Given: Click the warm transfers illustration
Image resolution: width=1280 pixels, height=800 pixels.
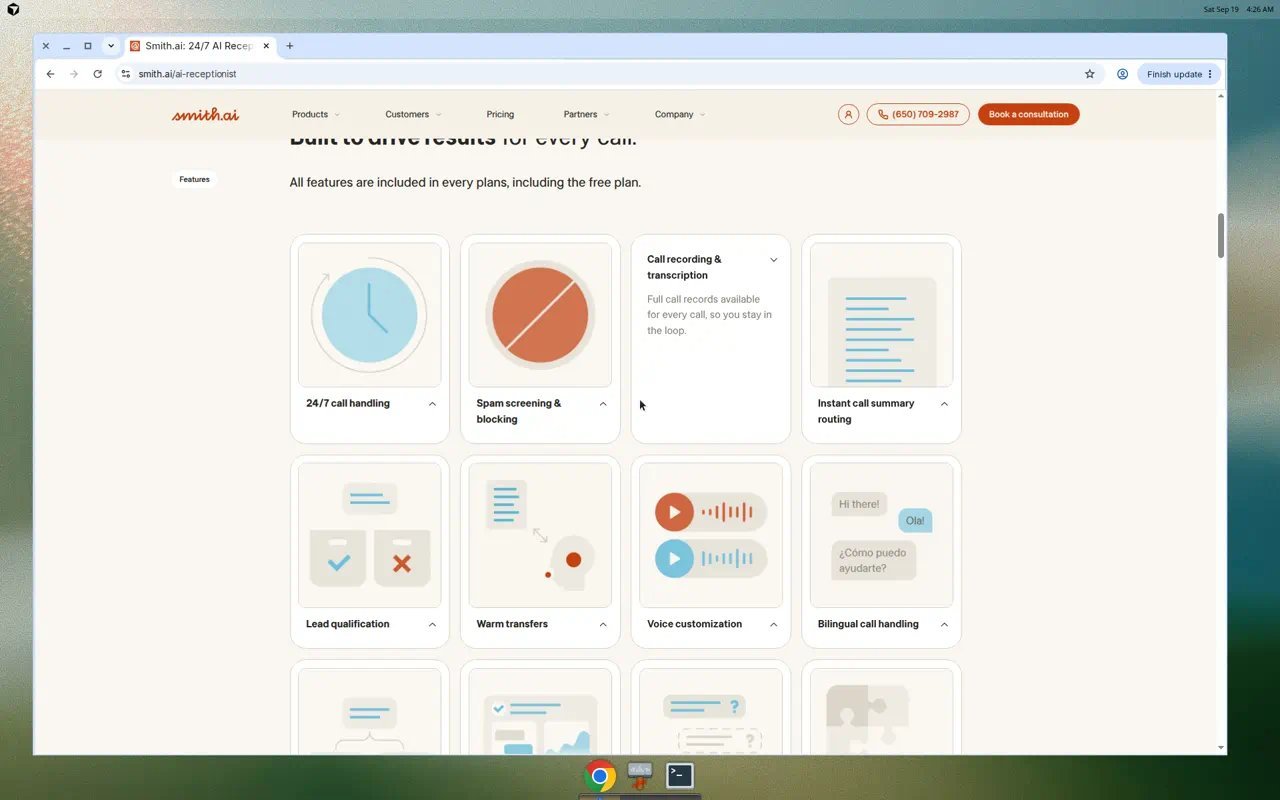Looking at the screenshot, I should (540, 535).
